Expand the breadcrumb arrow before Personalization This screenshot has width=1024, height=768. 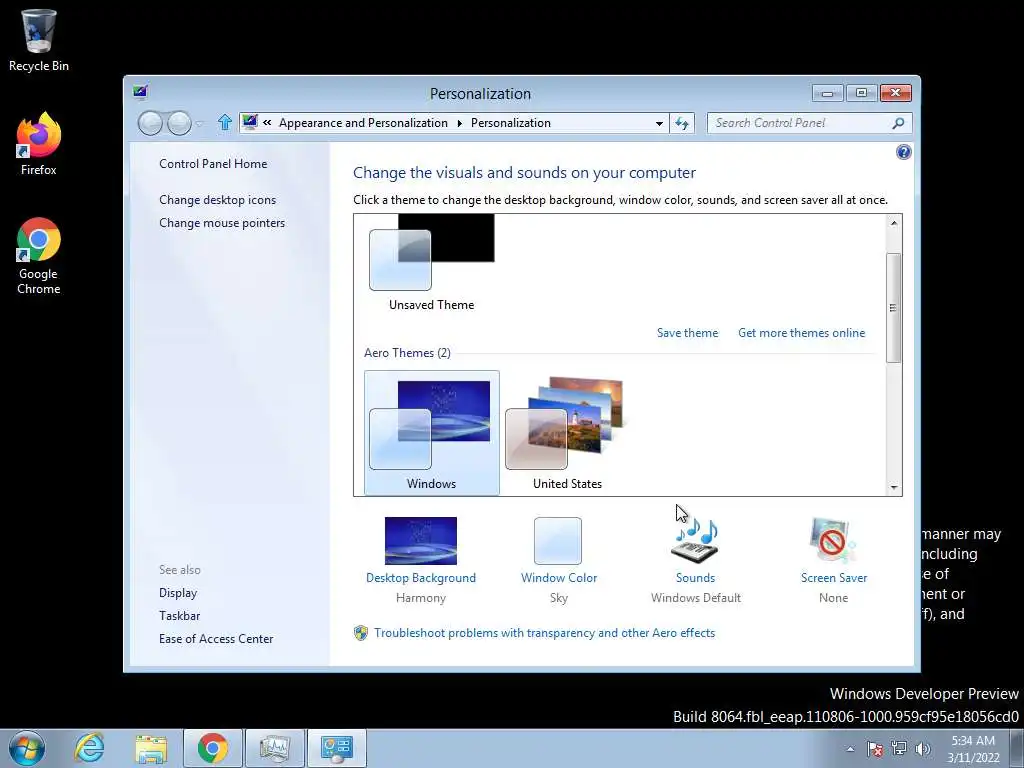coord(460,123)
